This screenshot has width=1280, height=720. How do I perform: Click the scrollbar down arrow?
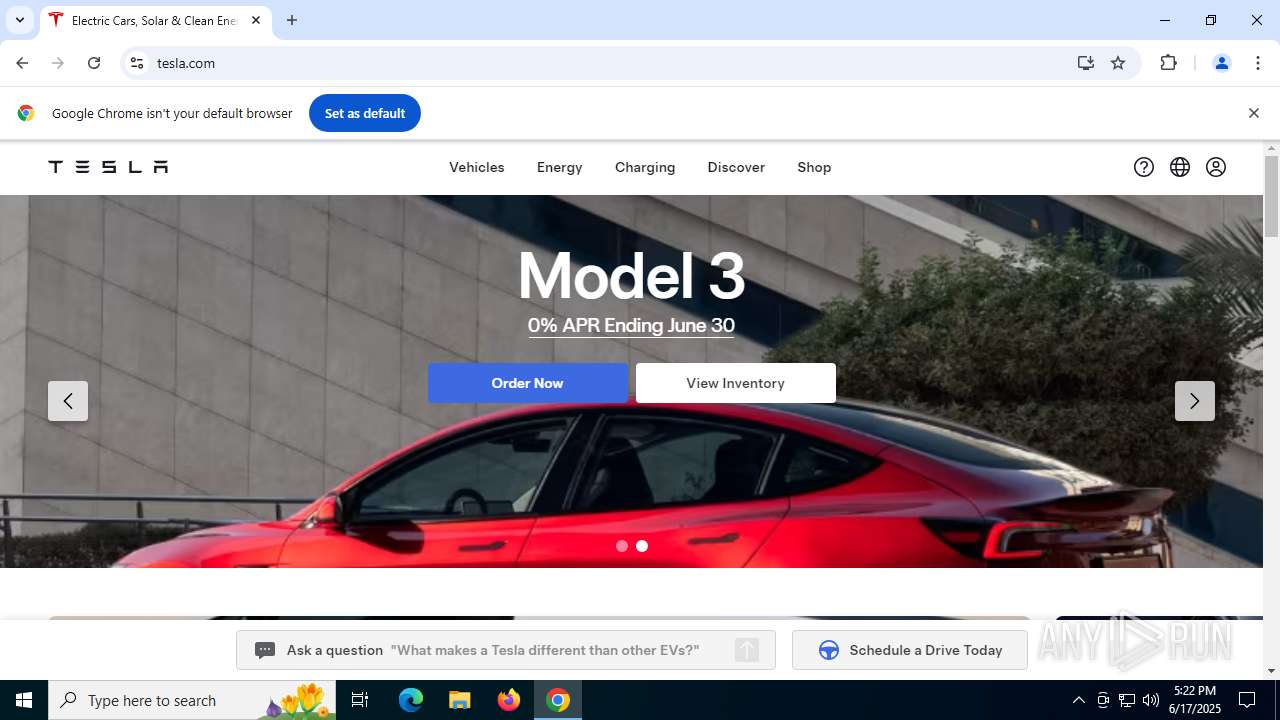tap(1271, 671)
